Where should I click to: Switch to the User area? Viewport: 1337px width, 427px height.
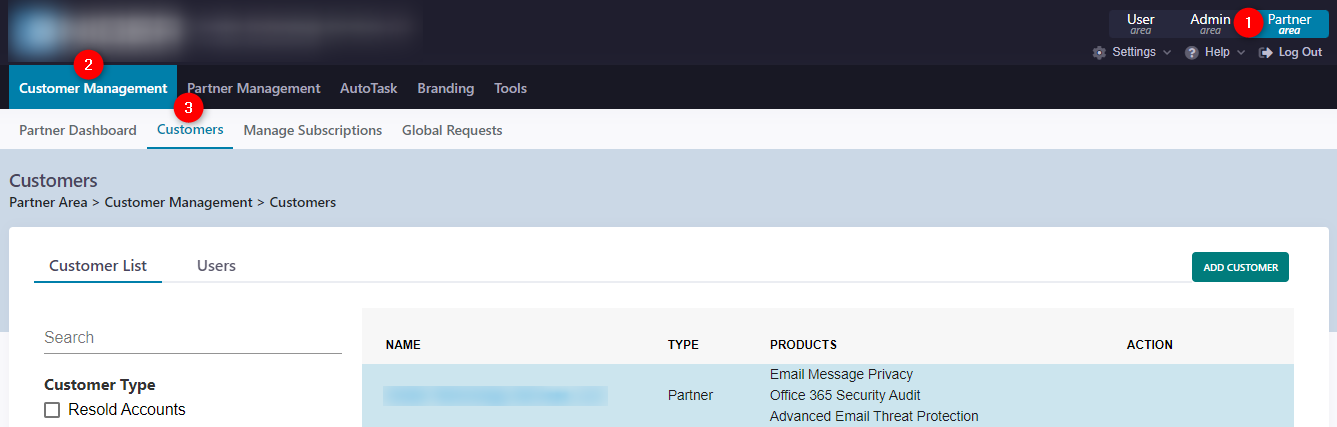pyautogui.click(x=1140, y=24)
